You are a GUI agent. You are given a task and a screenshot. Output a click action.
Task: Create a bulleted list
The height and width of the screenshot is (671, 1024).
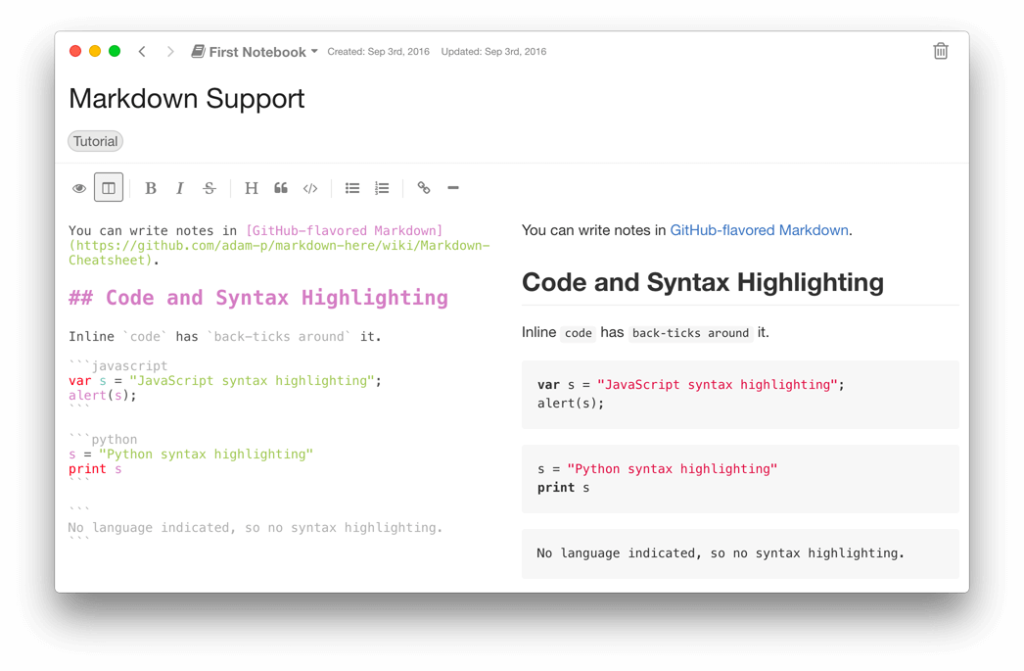click(352, 187)
